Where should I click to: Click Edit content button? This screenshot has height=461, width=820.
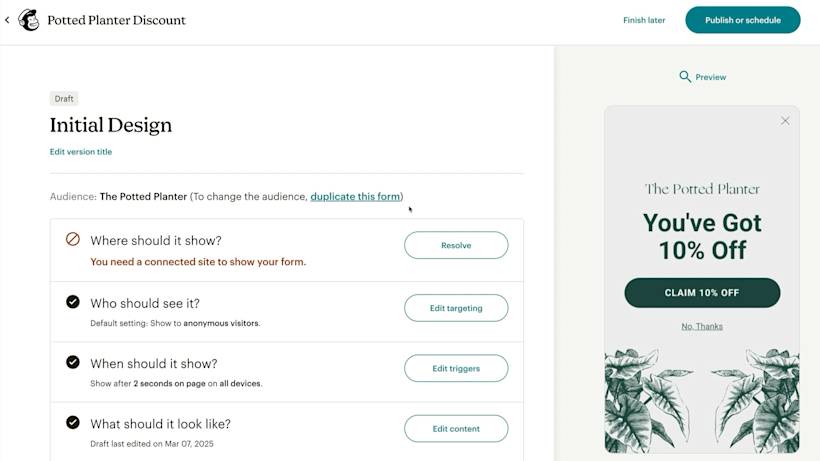pos(456,429)
